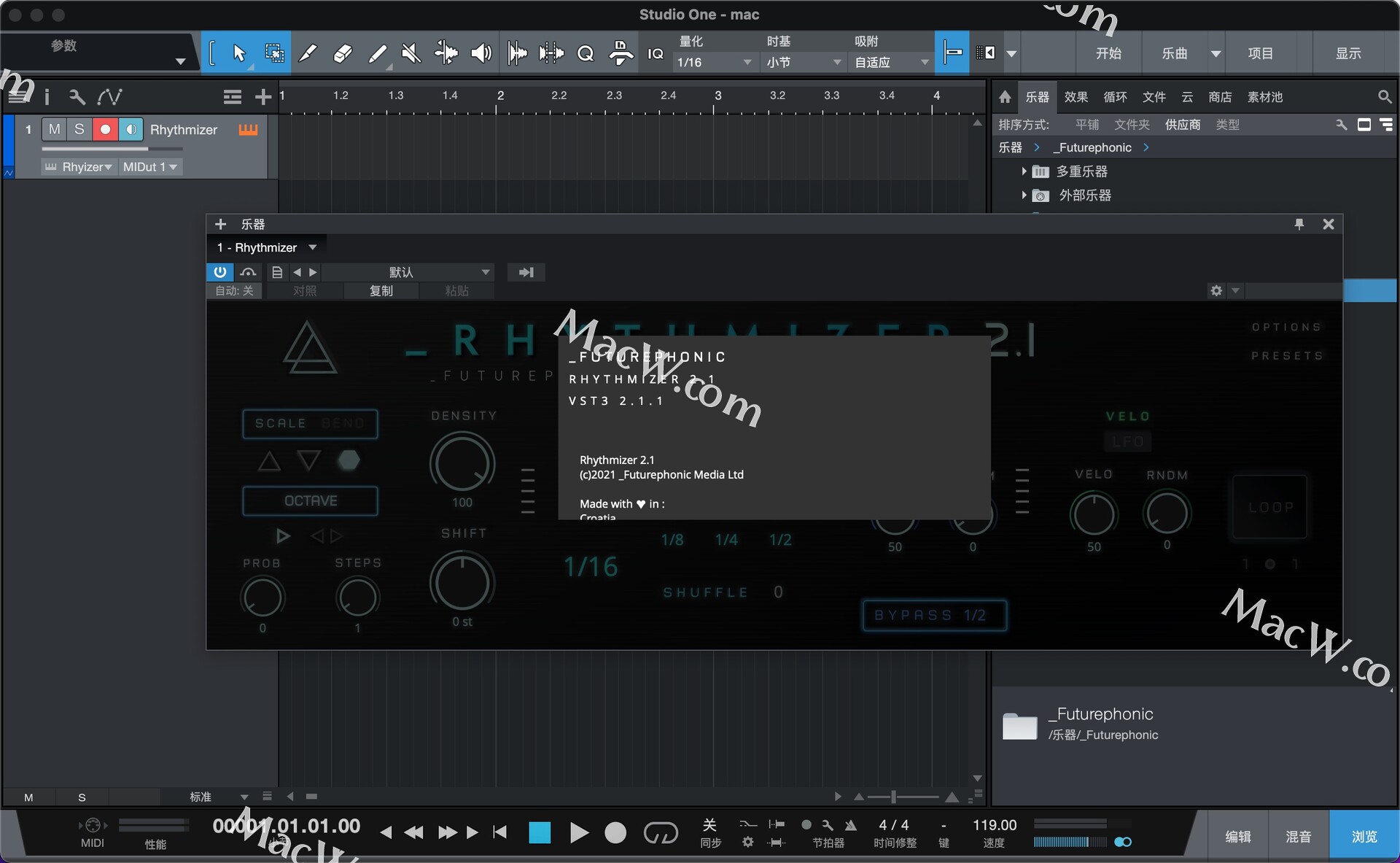Open the track inspector i icon
This screenshot has height=863, width=1400.
pyautogui.click(x=47, y=96)
